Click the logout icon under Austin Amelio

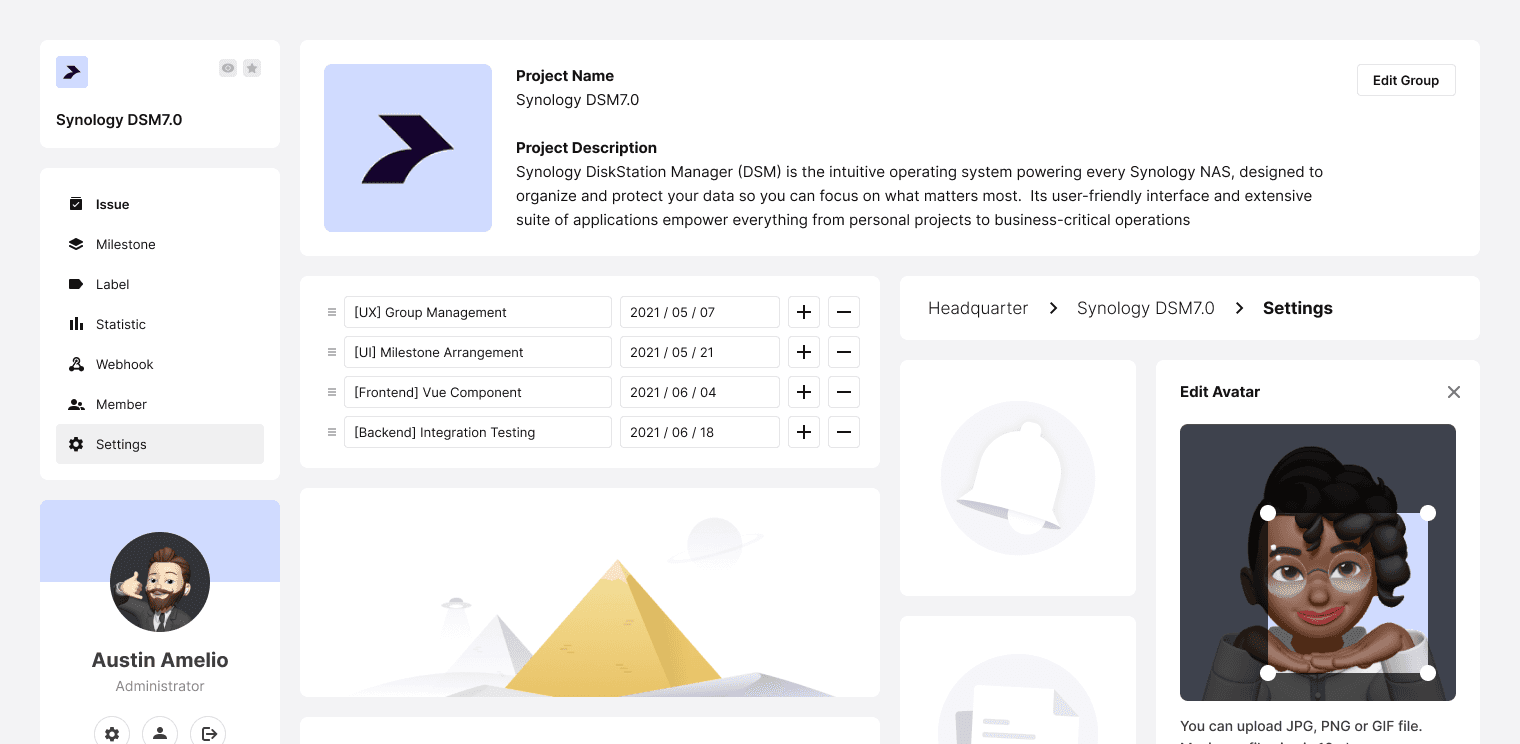(x=208, y=734)
